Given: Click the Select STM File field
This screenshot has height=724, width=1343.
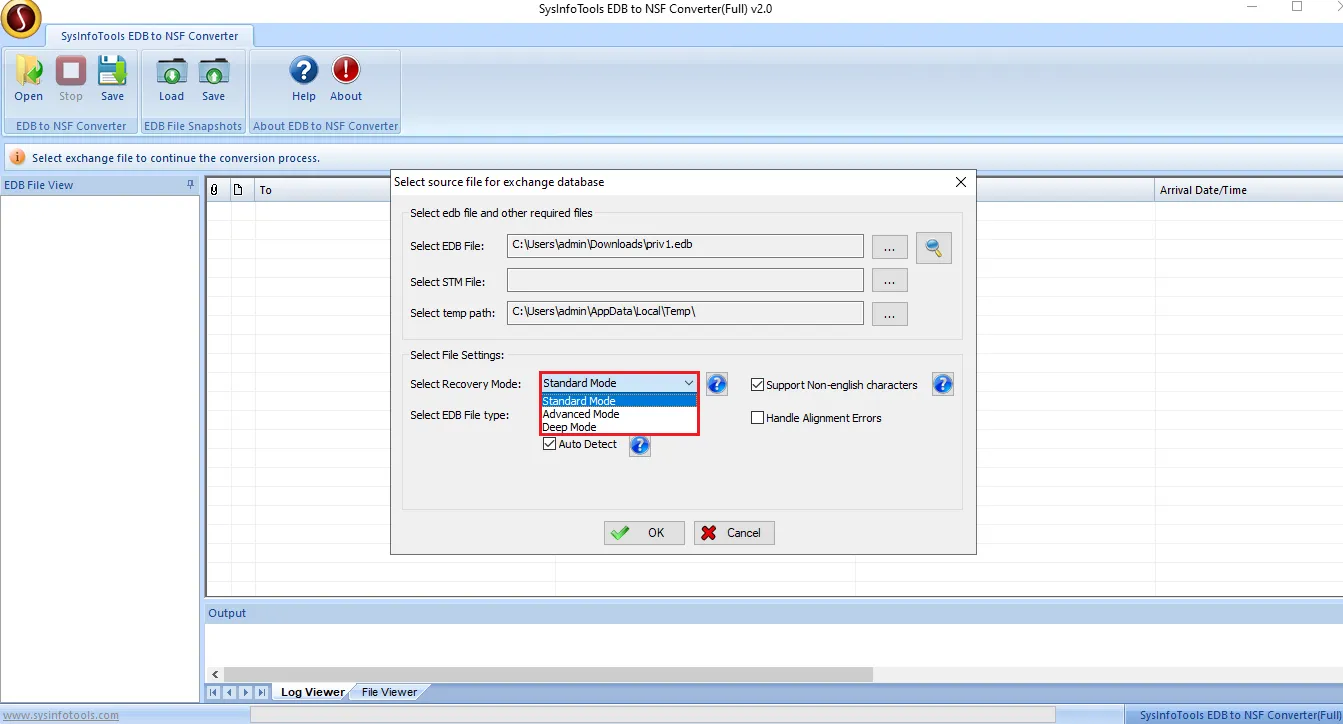Looking at the screenshot, I should pyautogui.click(x=685, y=280).
